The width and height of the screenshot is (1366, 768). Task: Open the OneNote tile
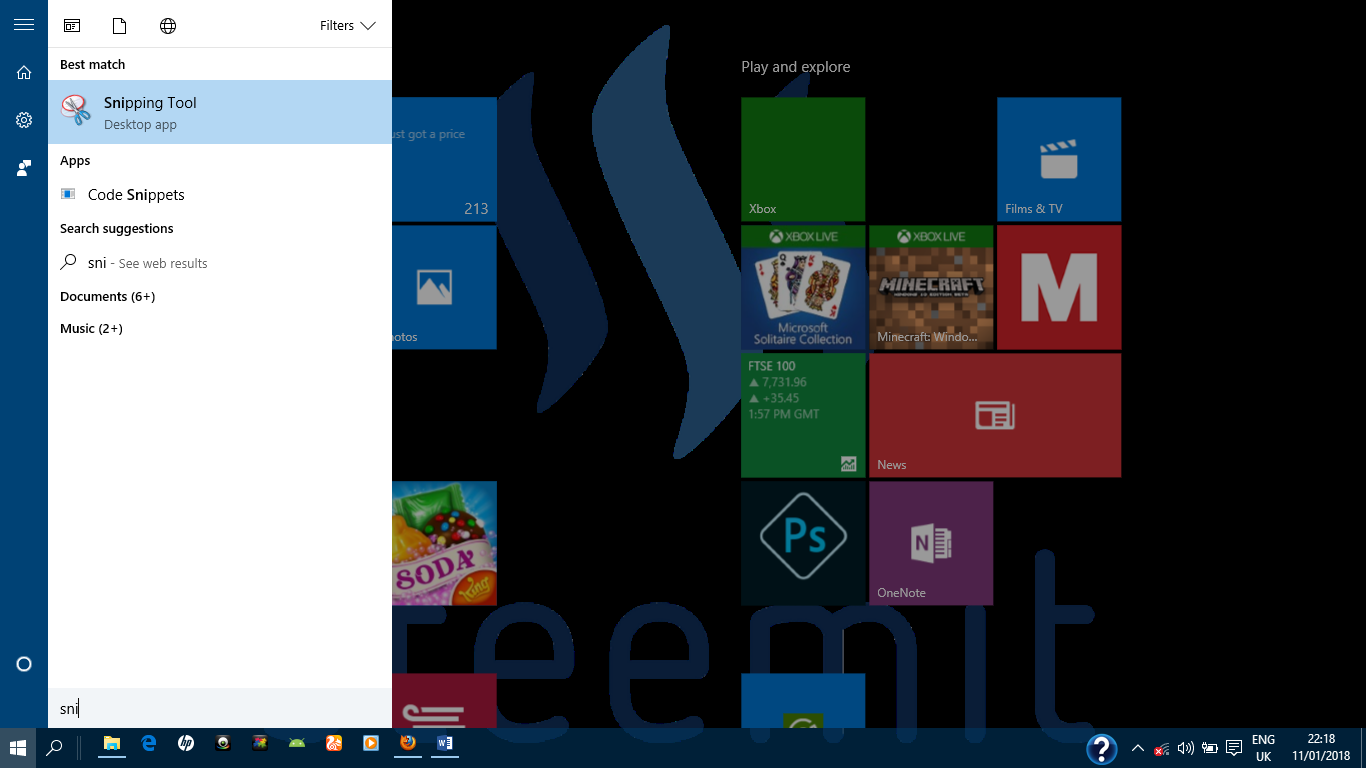931,543
